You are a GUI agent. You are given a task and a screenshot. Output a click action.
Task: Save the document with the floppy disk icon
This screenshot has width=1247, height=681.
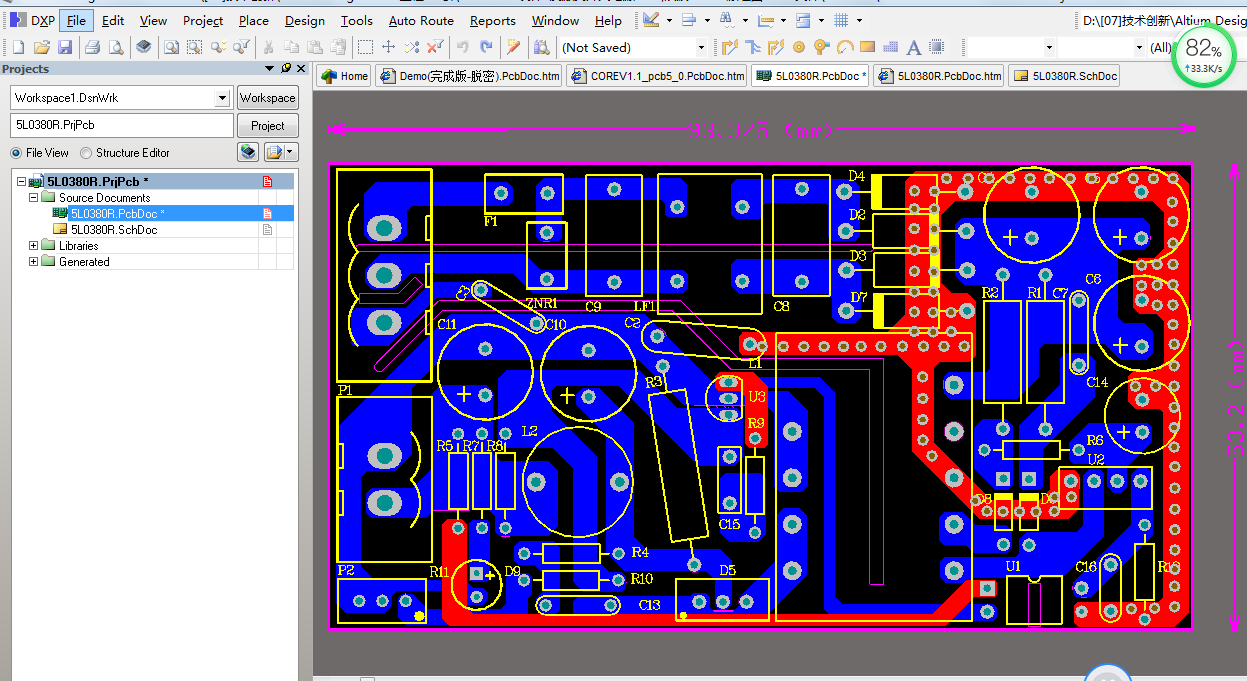[x=65, y=47]
